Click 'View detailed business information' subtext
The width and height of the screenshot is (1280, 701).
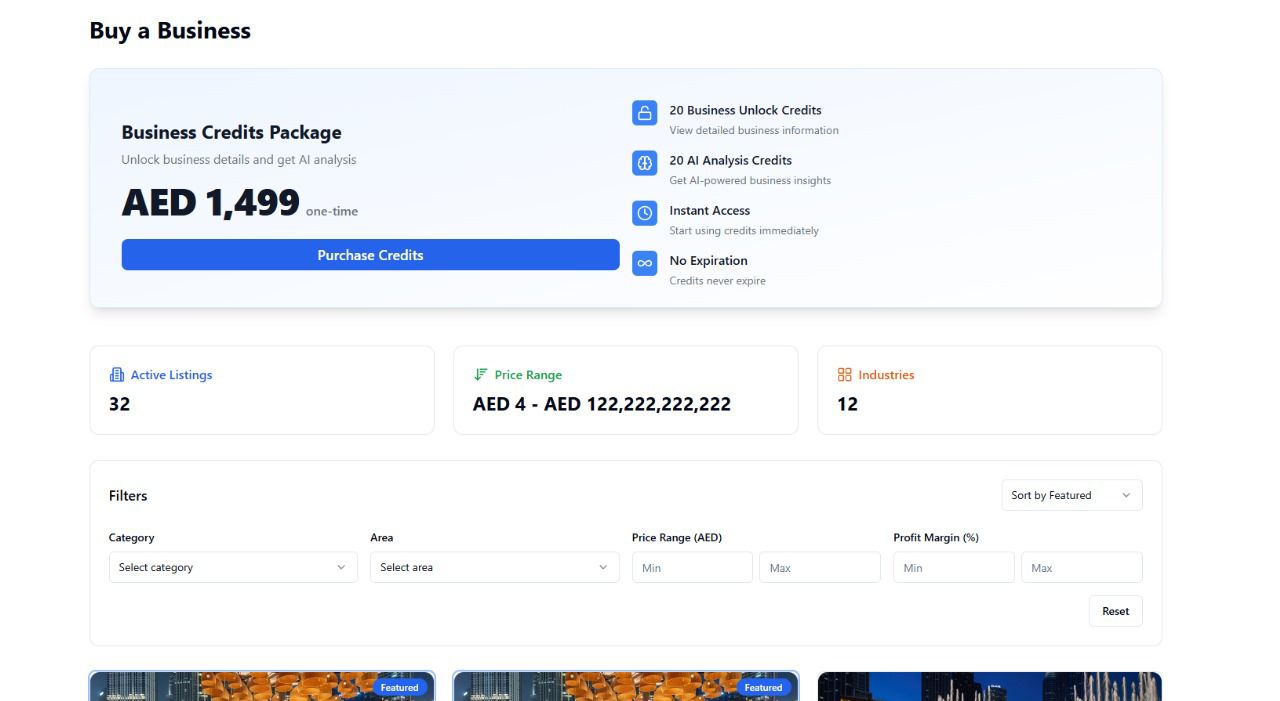pyautogui.click(x=754, y=131)
